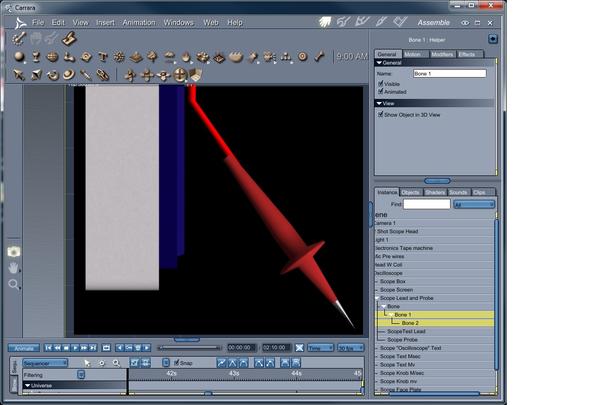The image size is (600, 405).
Task: Click the sequencer magnifier zoom icon
Action: tap(116, 363)
